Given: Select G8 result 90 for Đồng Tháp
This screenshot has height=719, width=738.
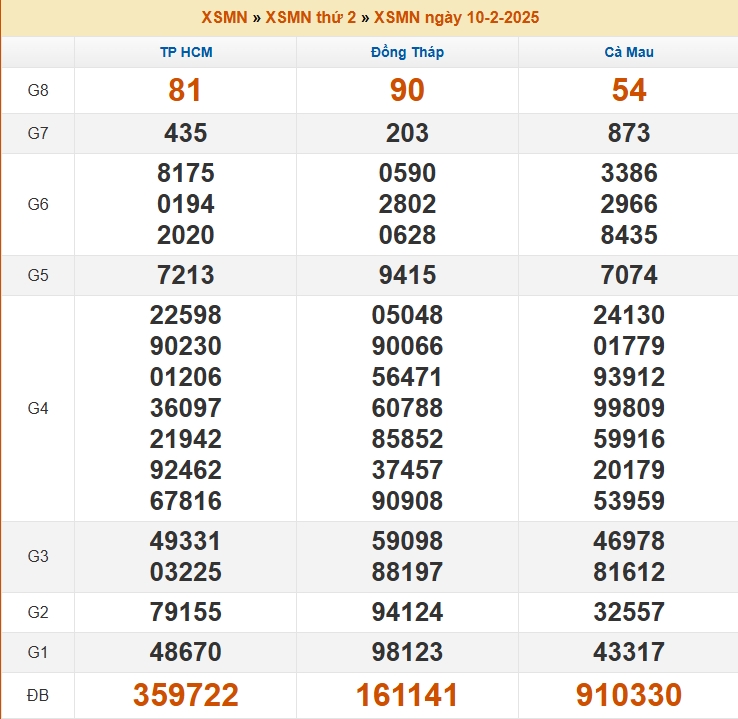Looking at the screenshot, I should tap(407, 90).
